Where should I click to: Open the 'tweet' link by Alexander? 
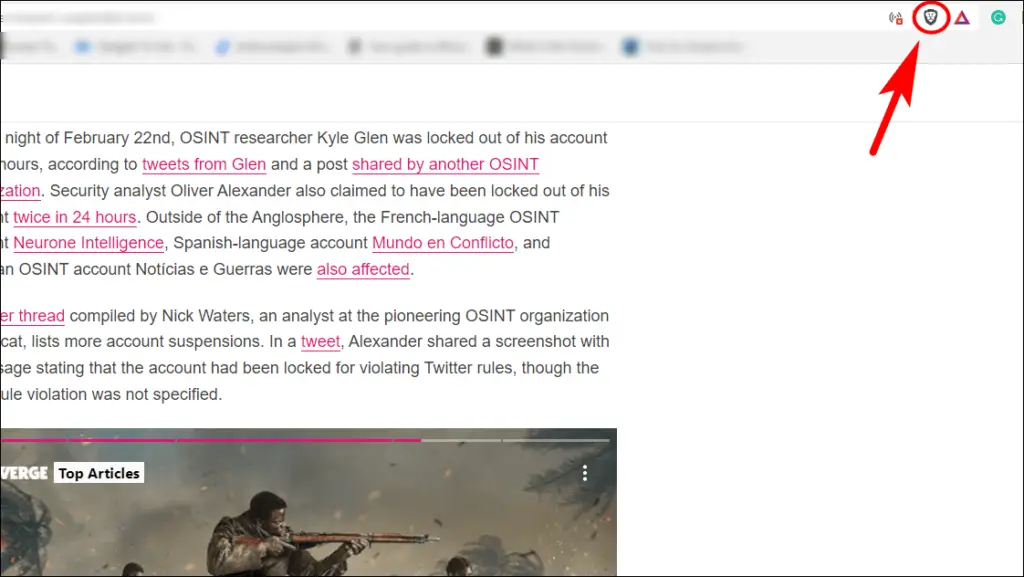click(320, 342)
